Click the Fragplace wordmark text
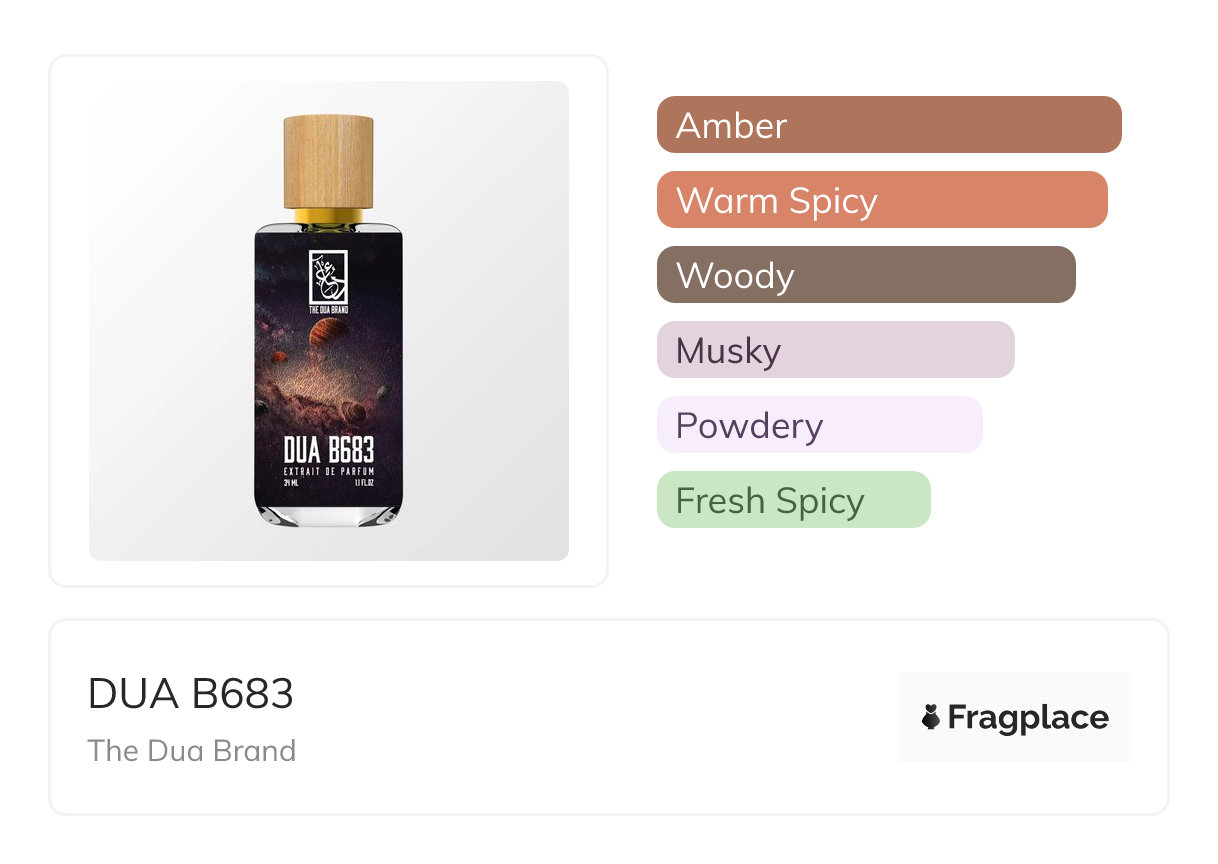This screenshot has width=1218, height=864. (1028, 717)
